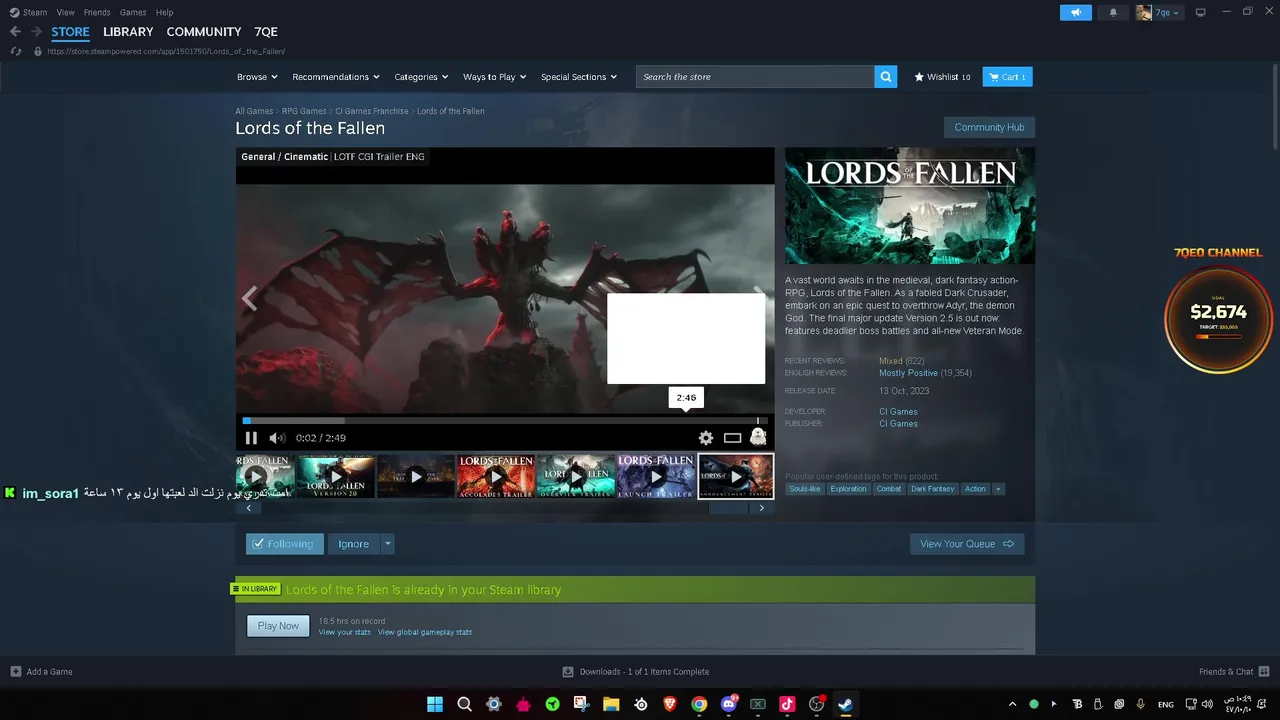
Task: Open Mostly Positive English reviews link
Action: pos(908,373)
